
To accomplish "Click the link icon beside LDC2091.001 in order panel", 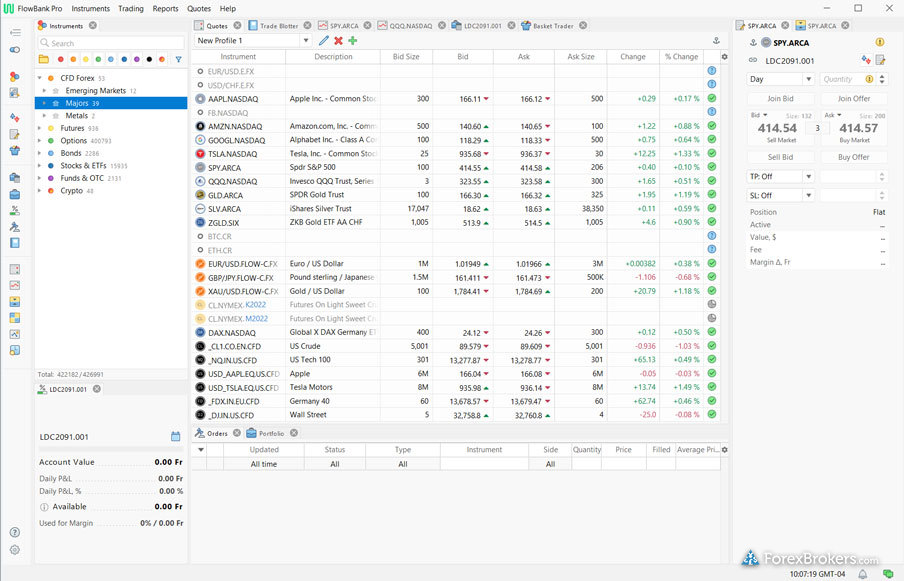I will pos(753,60).
